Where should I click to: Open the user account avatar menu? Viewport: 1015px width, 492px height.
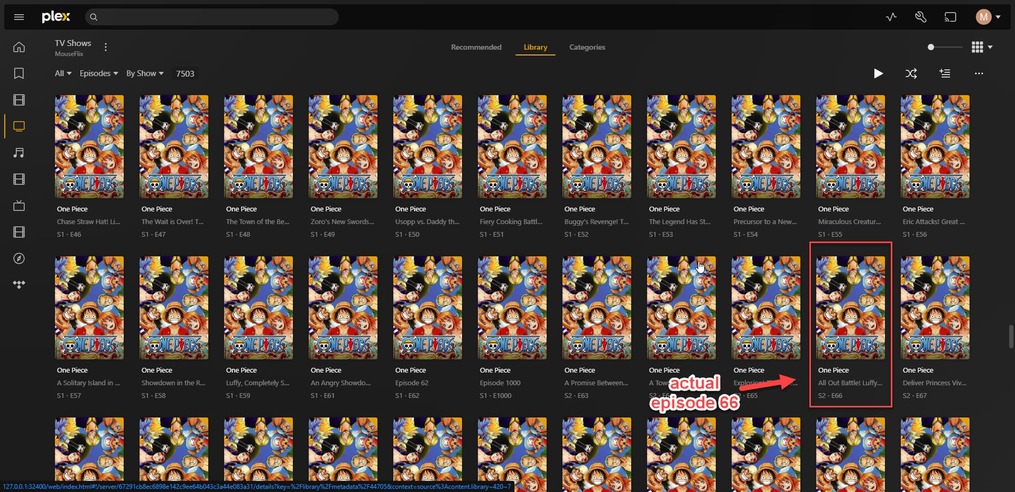tap(987, 17)
